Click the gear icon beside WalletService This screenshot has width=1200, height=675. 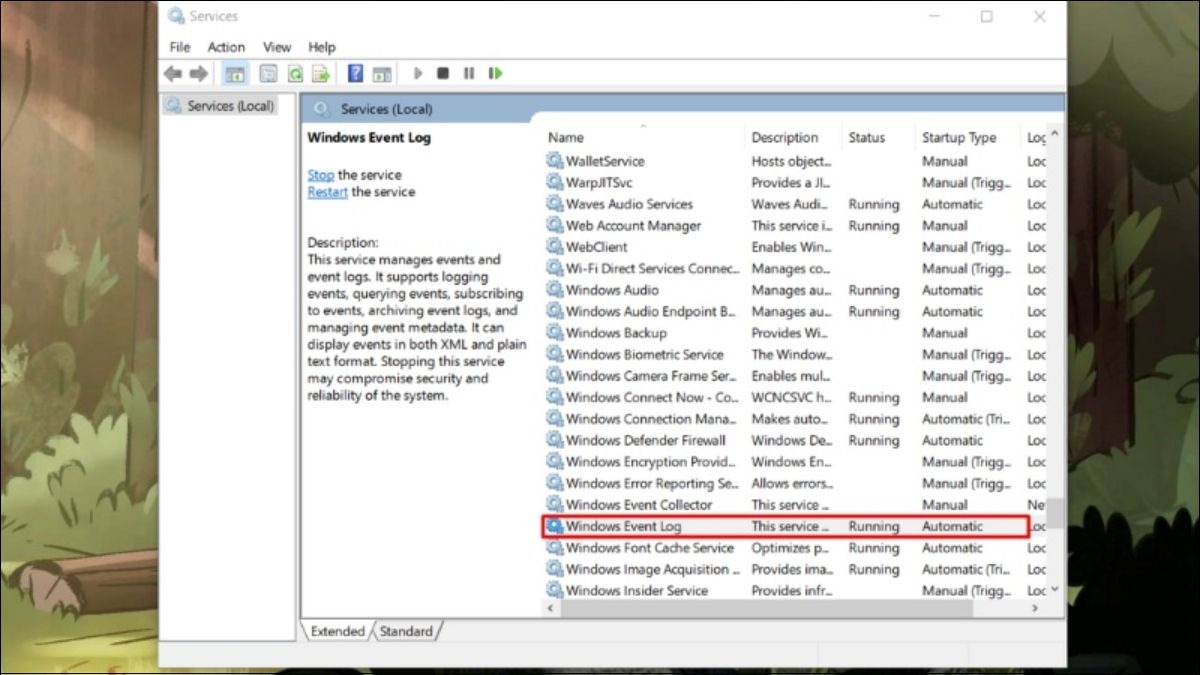(555, 161)
